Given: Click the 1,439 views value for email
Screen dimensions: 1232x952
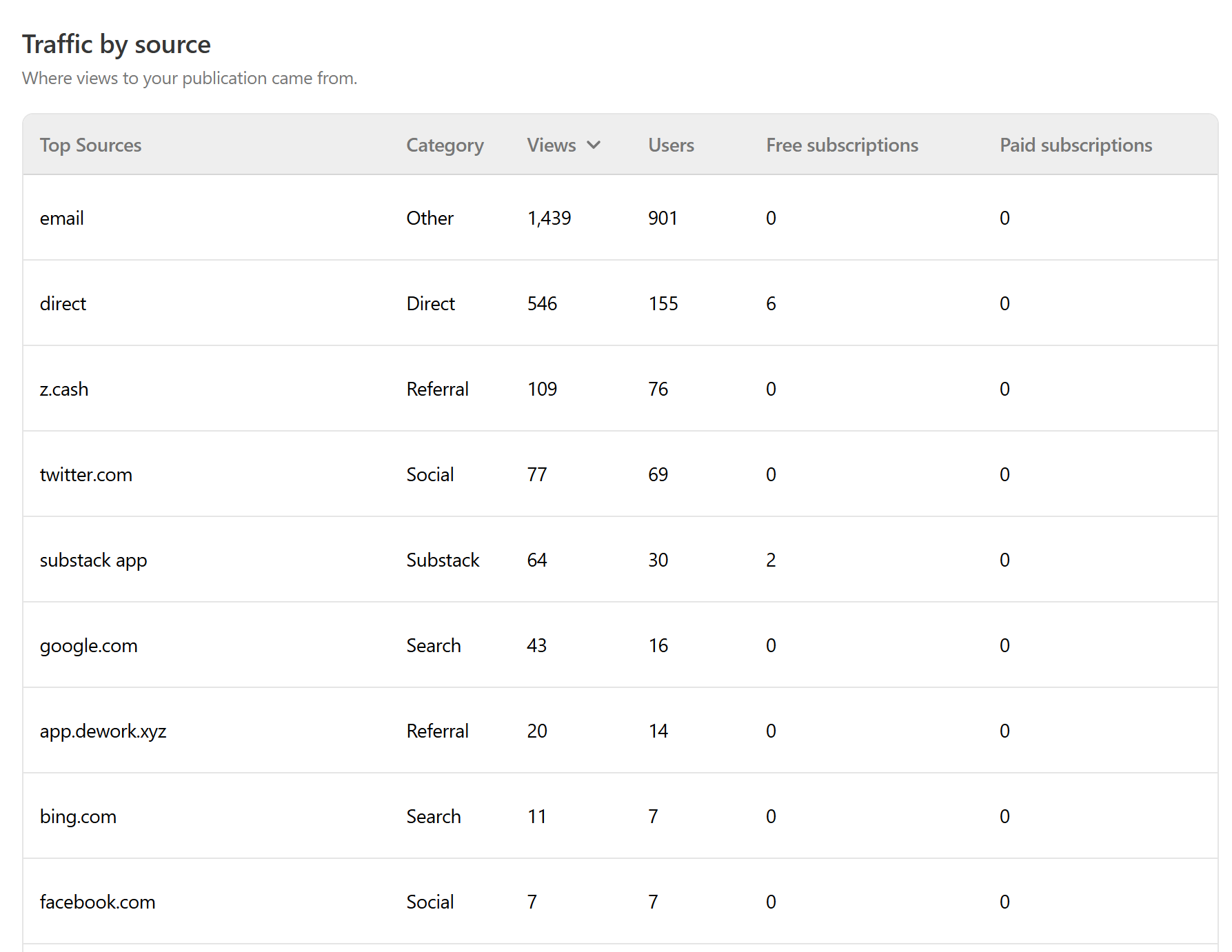Looking at the screenshot, I should tap(549, 218).
